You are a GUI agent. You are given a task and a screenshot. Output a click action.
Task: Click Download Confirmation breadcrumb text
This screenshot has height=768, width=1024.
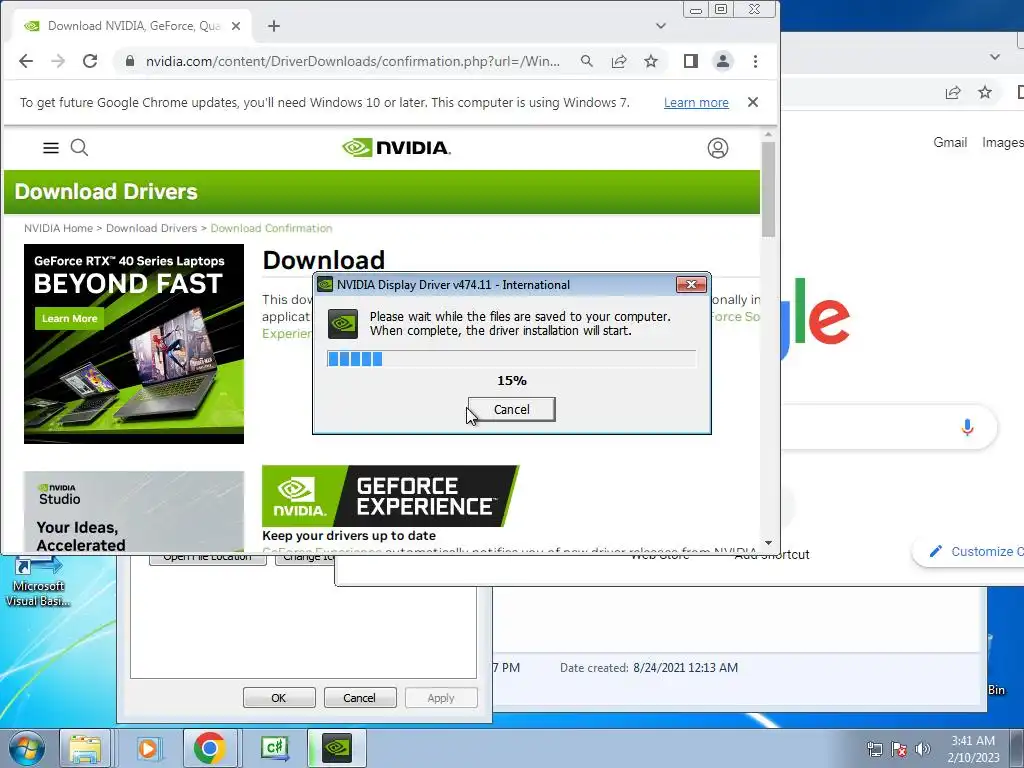click(x=271, y=228)
